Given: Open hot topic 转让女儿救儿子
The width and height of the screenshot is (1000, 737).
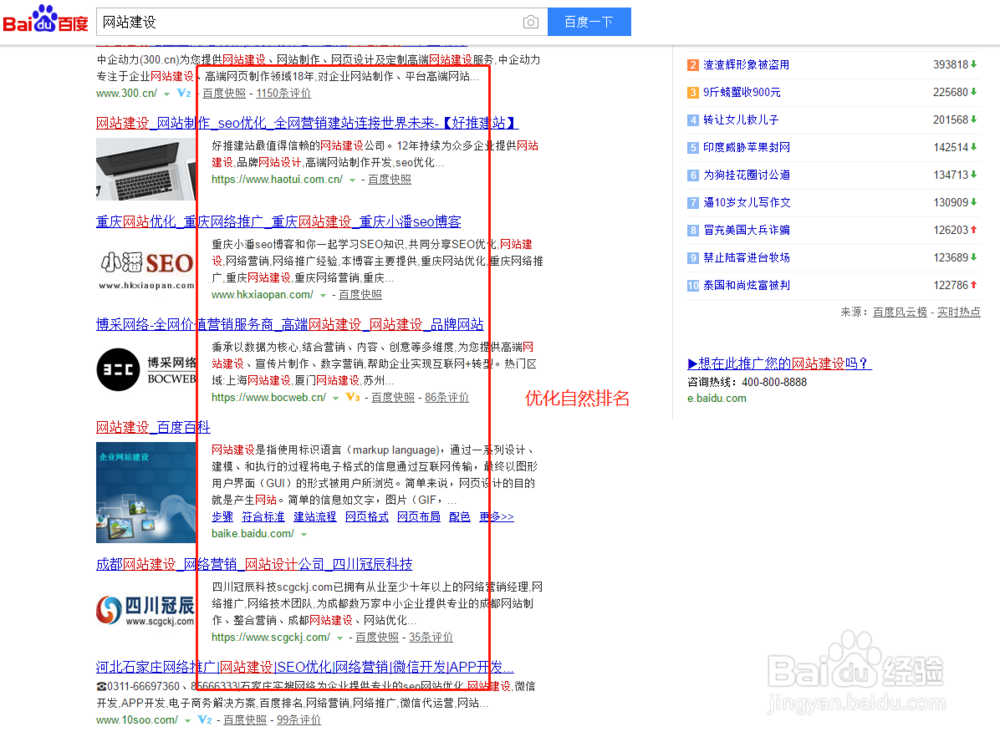Looking at the screenshot, I should (x=741, y=119).
